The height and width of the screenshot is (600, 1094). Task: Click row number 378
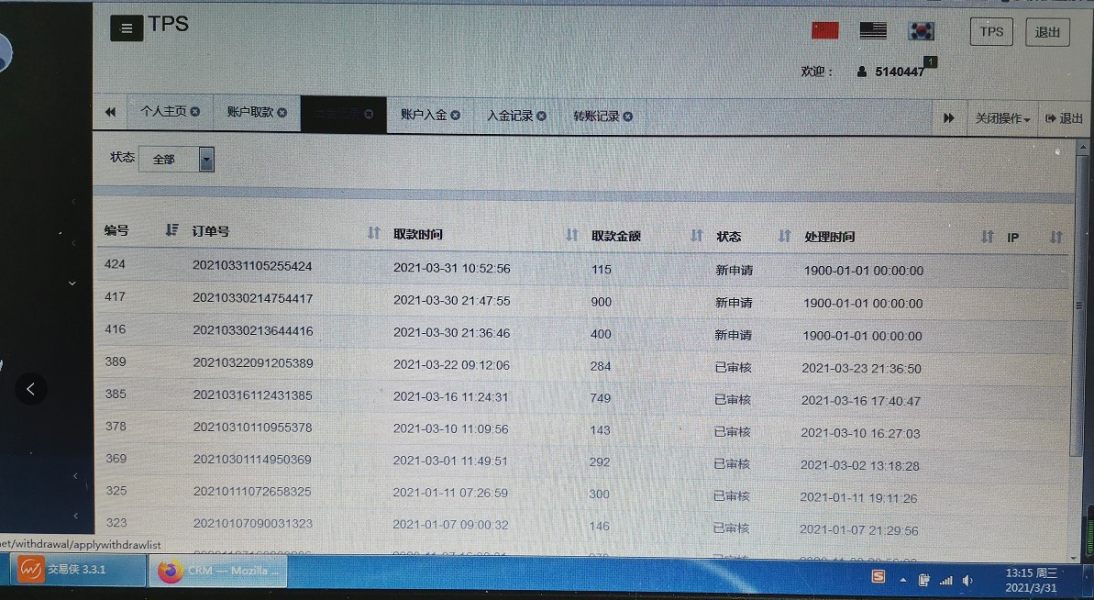pos(116,426)
